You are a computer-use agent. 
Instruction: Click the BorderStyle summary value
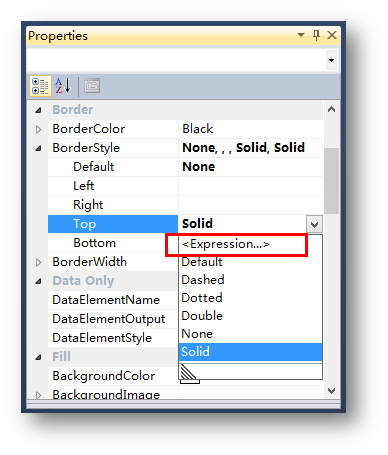(244, 148)
